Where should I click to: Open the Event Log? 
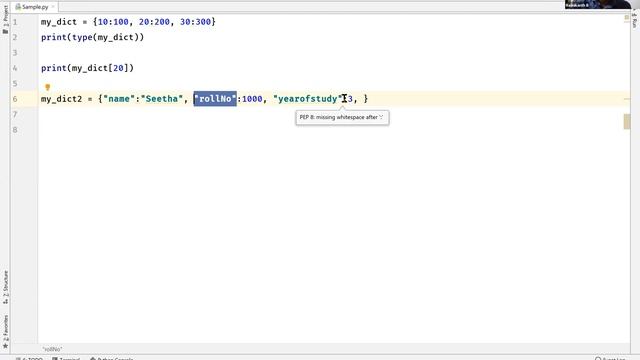pyautogui.click(x=610, y=359)
